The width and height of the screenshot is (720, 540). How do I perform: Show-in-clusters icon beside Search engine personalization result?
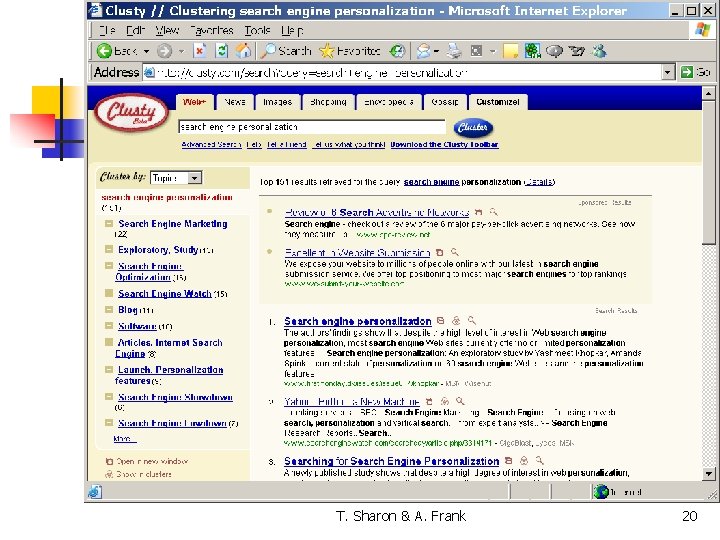tap(456, 321)
